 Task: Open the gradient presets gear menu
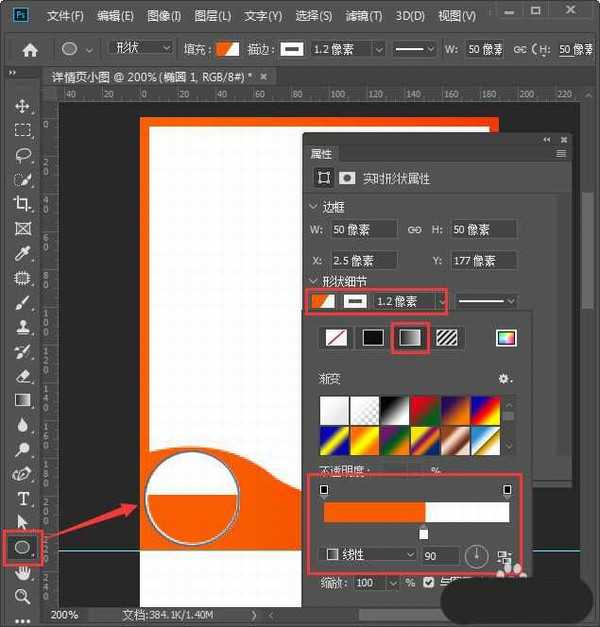[505, 379]
